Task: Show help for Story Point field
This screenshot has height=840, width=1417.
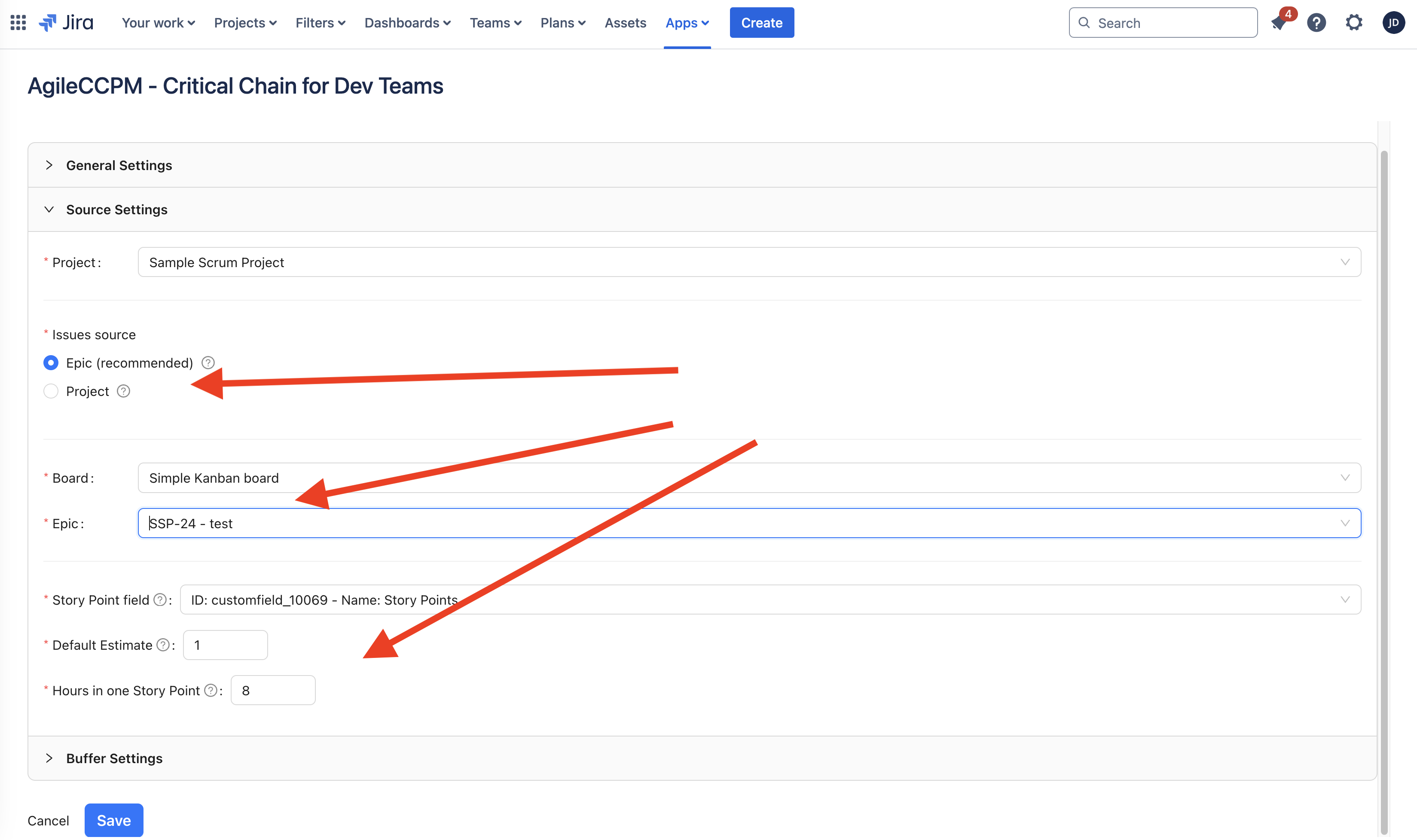Action: click(x=160, y=600)
